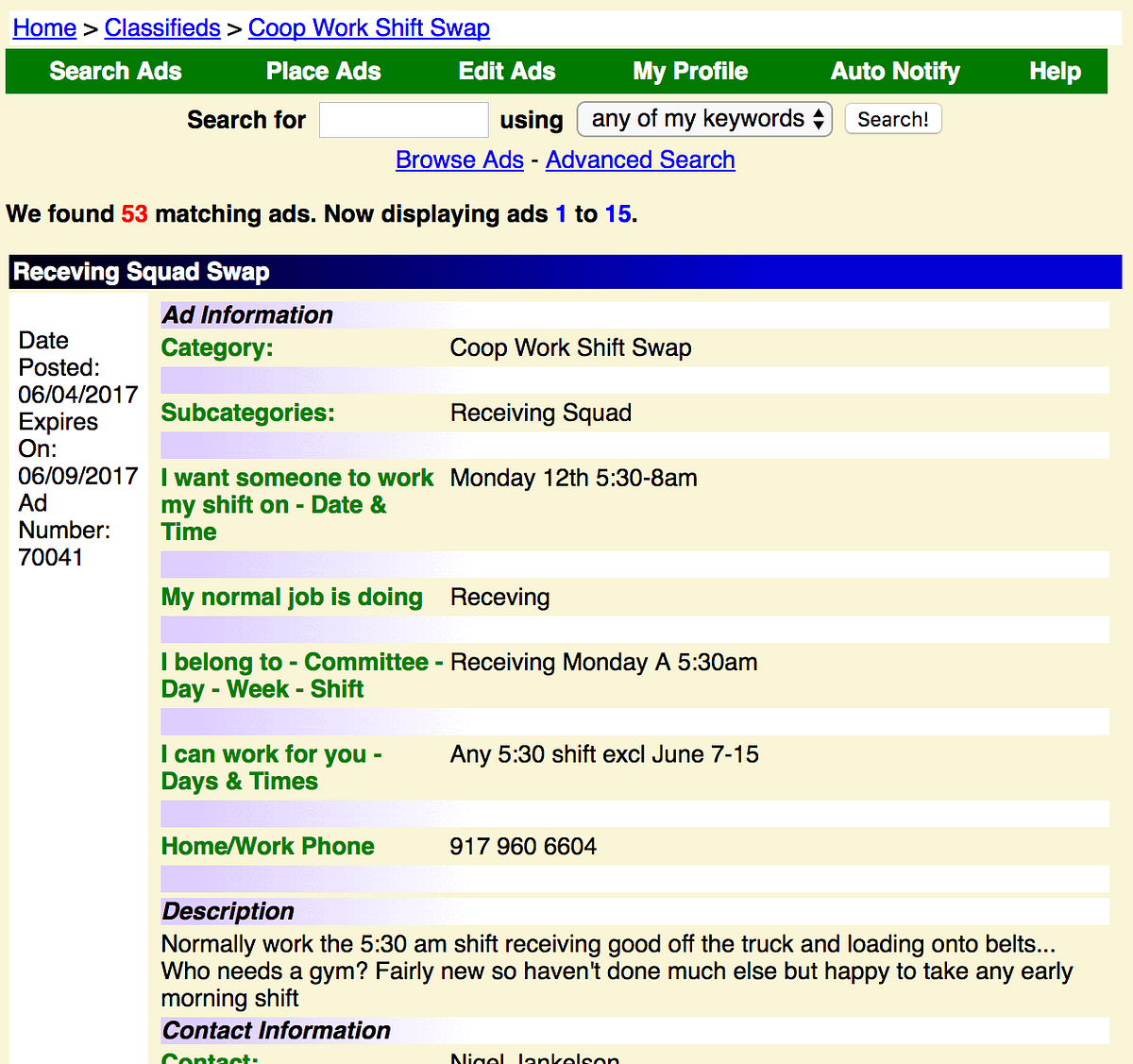Viewport: 1133px width, 1064px height.
Task: Click the description text about 5:30 am shift
Action: 617,971
